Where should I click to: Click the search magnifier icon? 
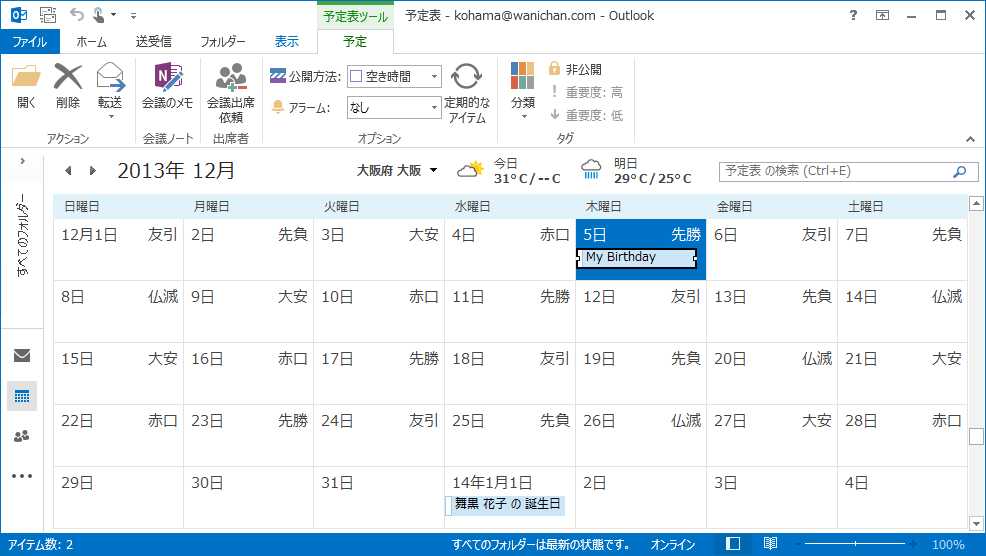pyautogui.click(x=960, y=171)
